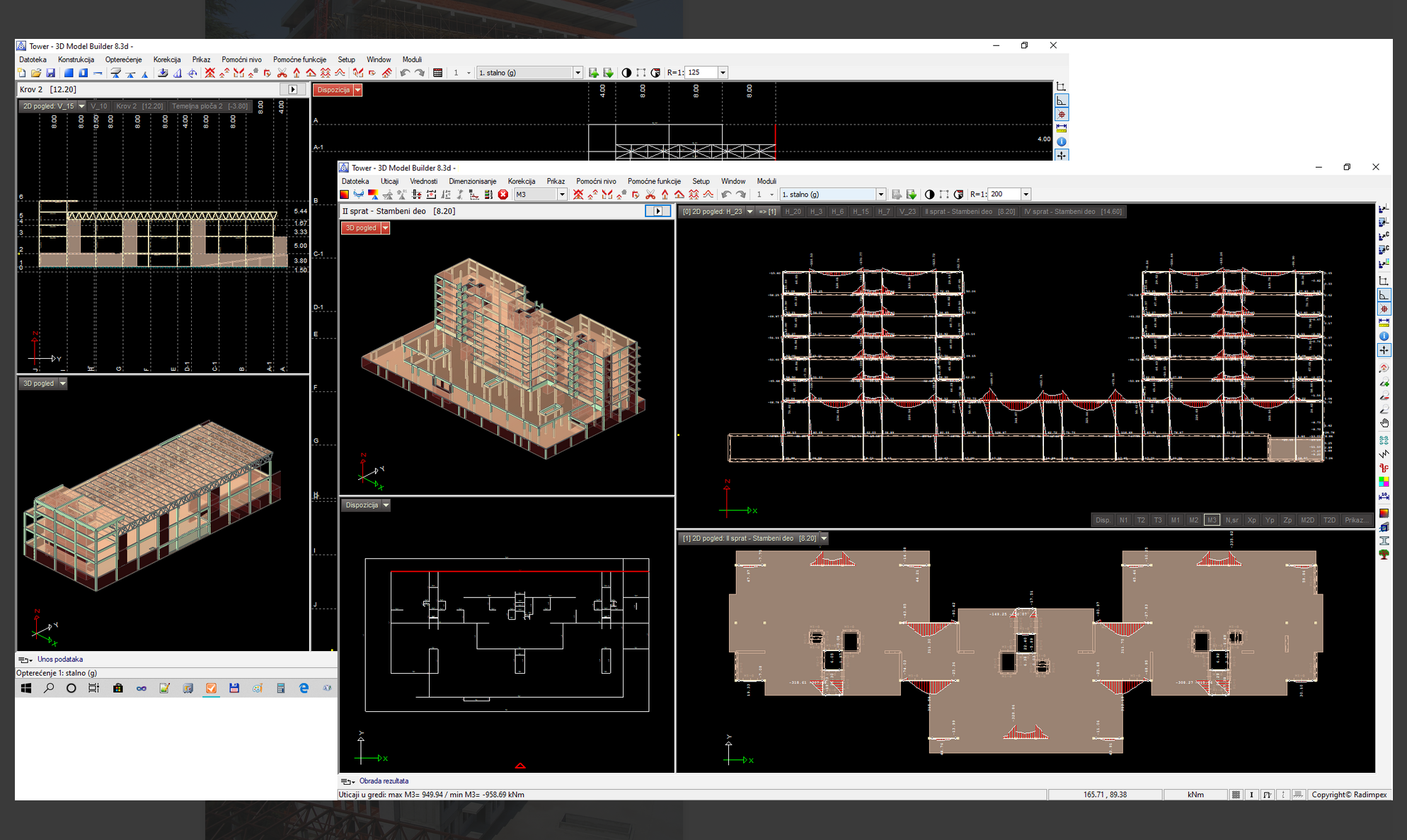Open the M3 influence dropdown
The height and width of the screenshot is (840, 1407).
(x=562, y=195)
